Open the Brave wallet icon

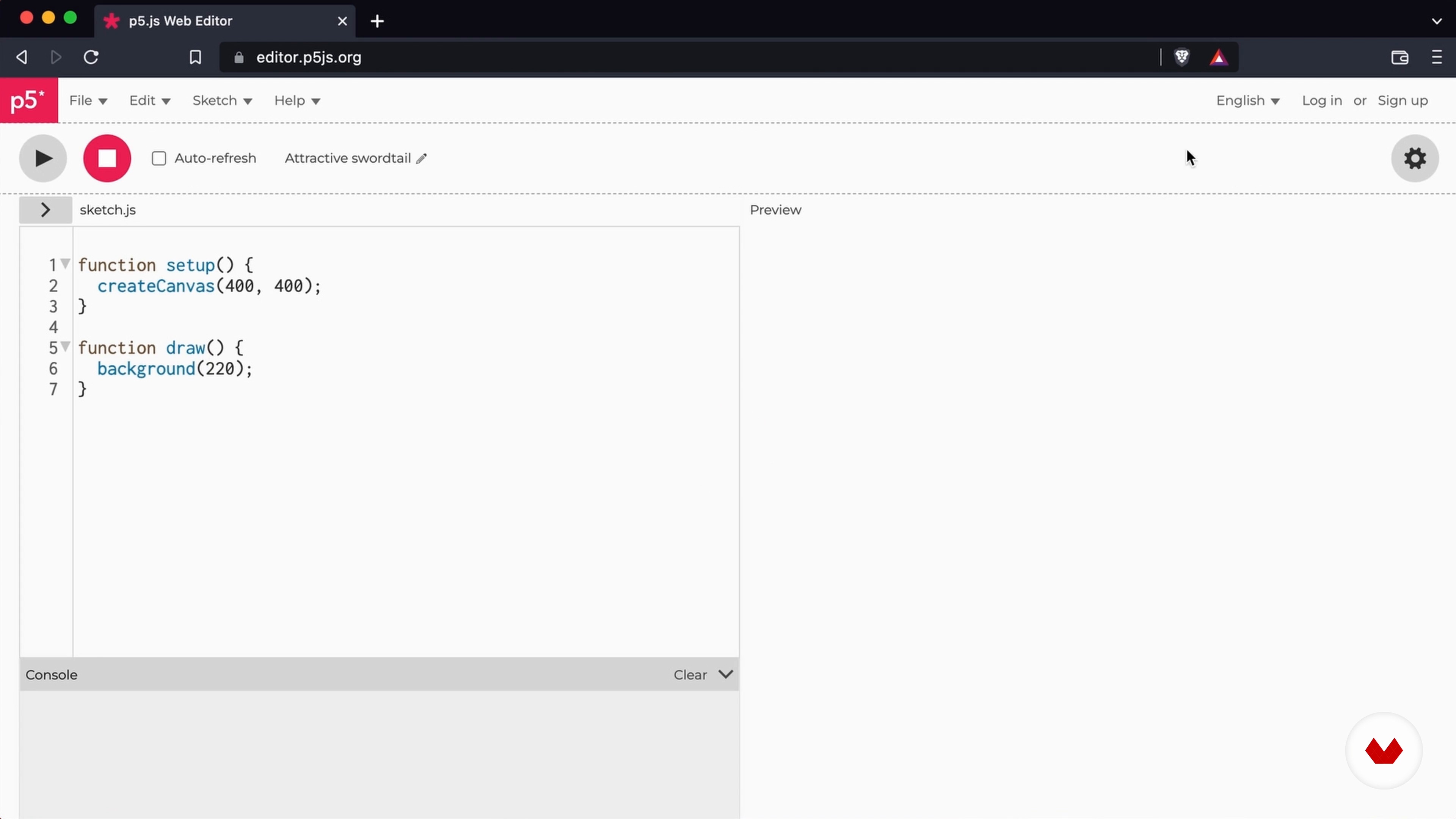[1400, 57]
